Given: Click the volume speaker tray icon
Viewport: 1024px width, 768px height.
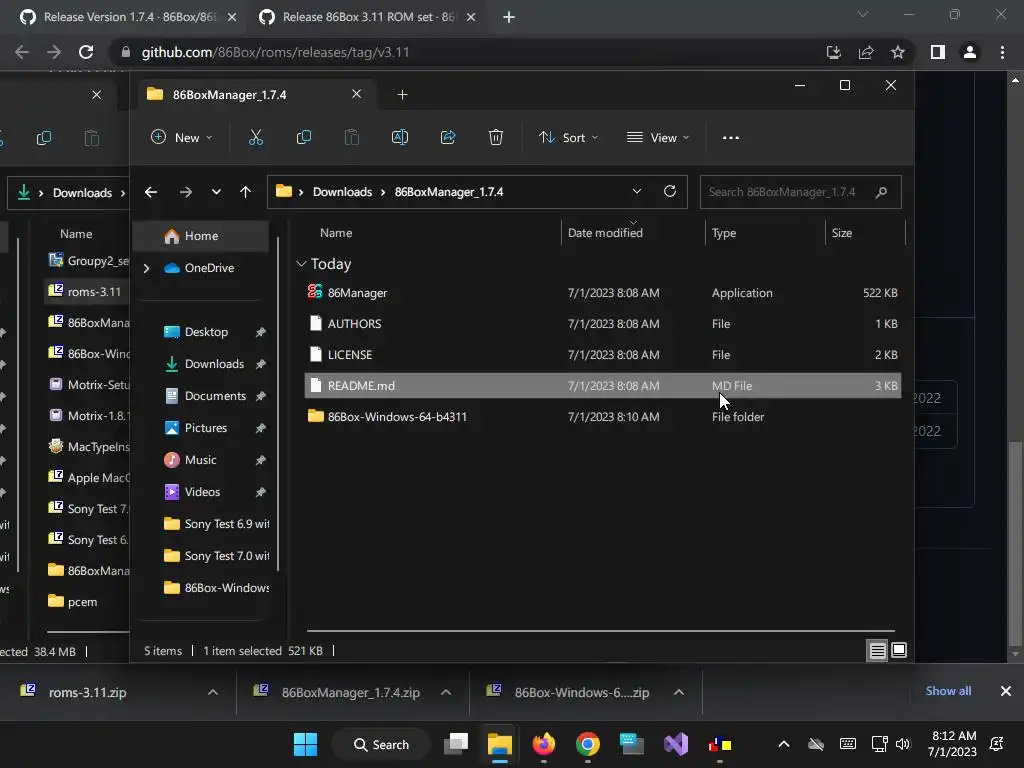Looking at the screenshot, I should [x=903, y=744].
